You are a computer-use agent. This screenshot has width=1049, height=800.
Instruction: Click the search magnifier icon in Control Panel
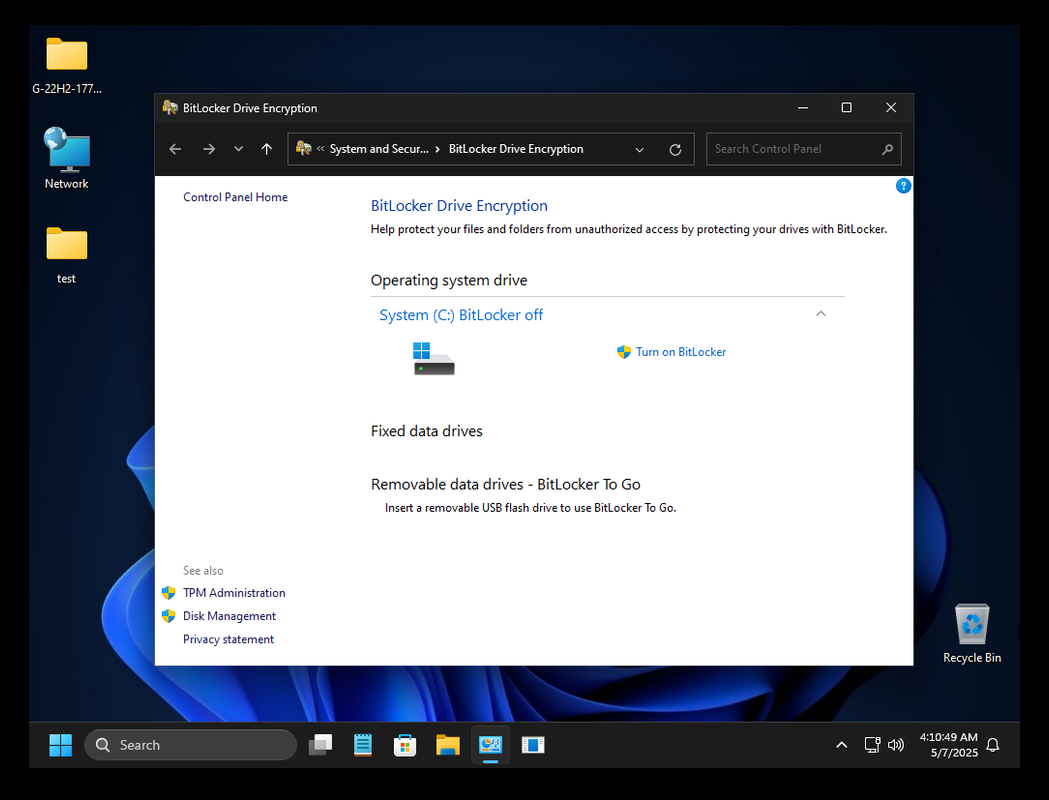(887, 149)
